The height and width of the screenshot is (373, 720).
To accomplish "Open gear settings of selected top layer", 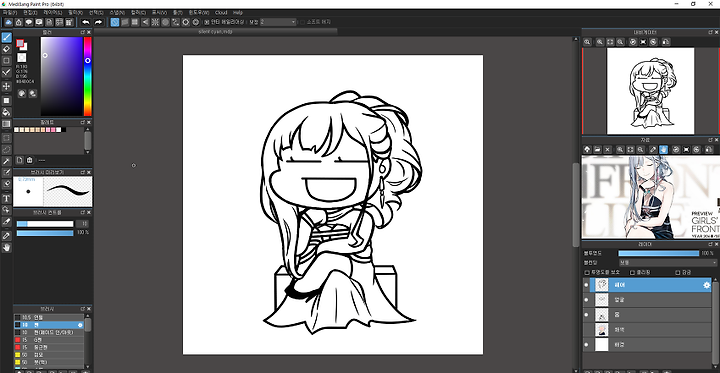I will pyautogui.click(x=707, y=285).
